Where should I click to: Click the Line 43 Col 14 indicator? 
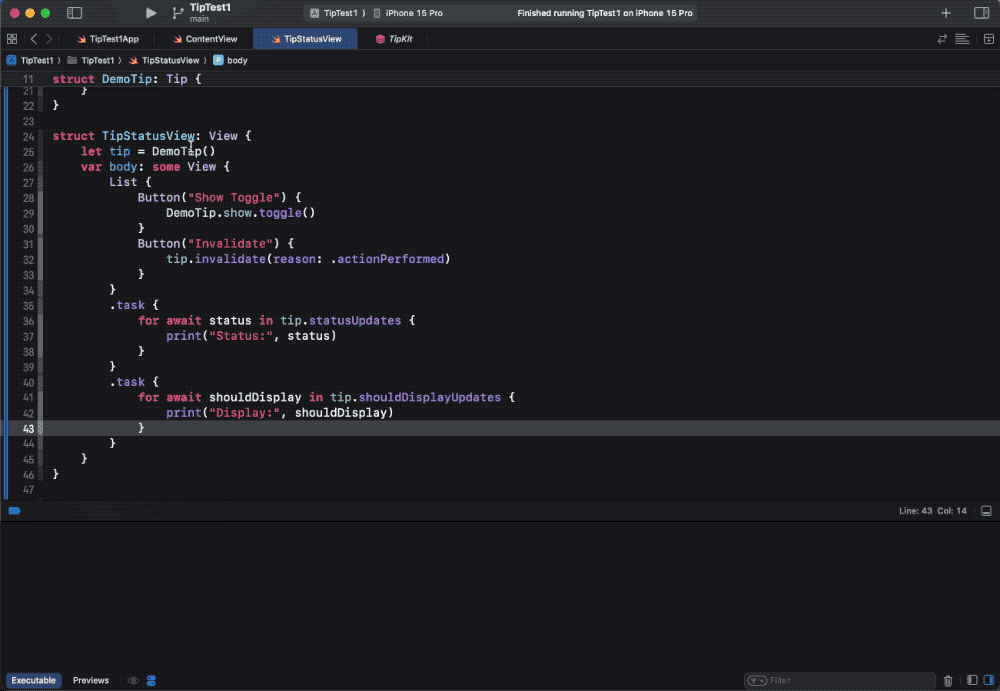pos(932,510)
